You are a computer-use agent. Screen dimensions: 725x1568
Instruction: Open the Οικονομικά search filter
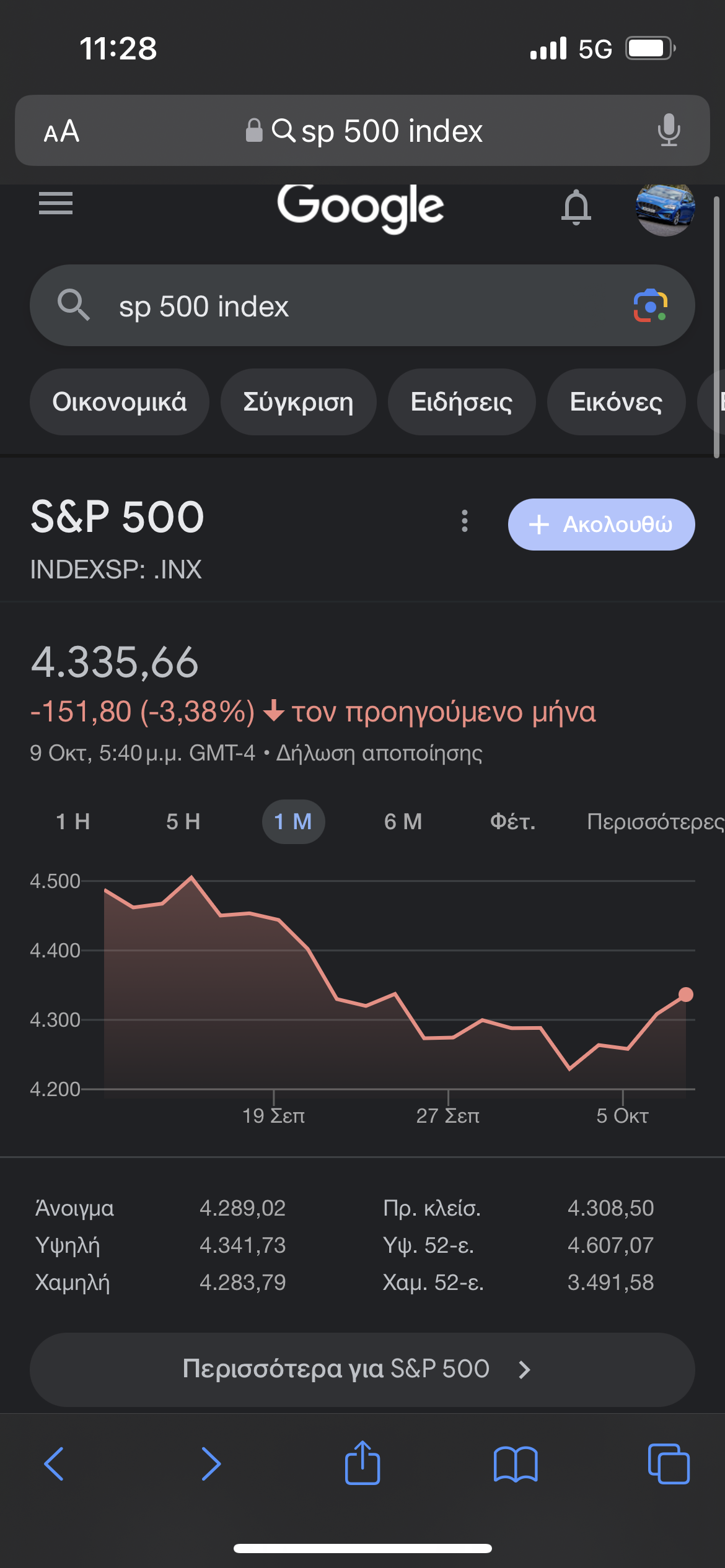pyautogui.click(x=120, y=402)
